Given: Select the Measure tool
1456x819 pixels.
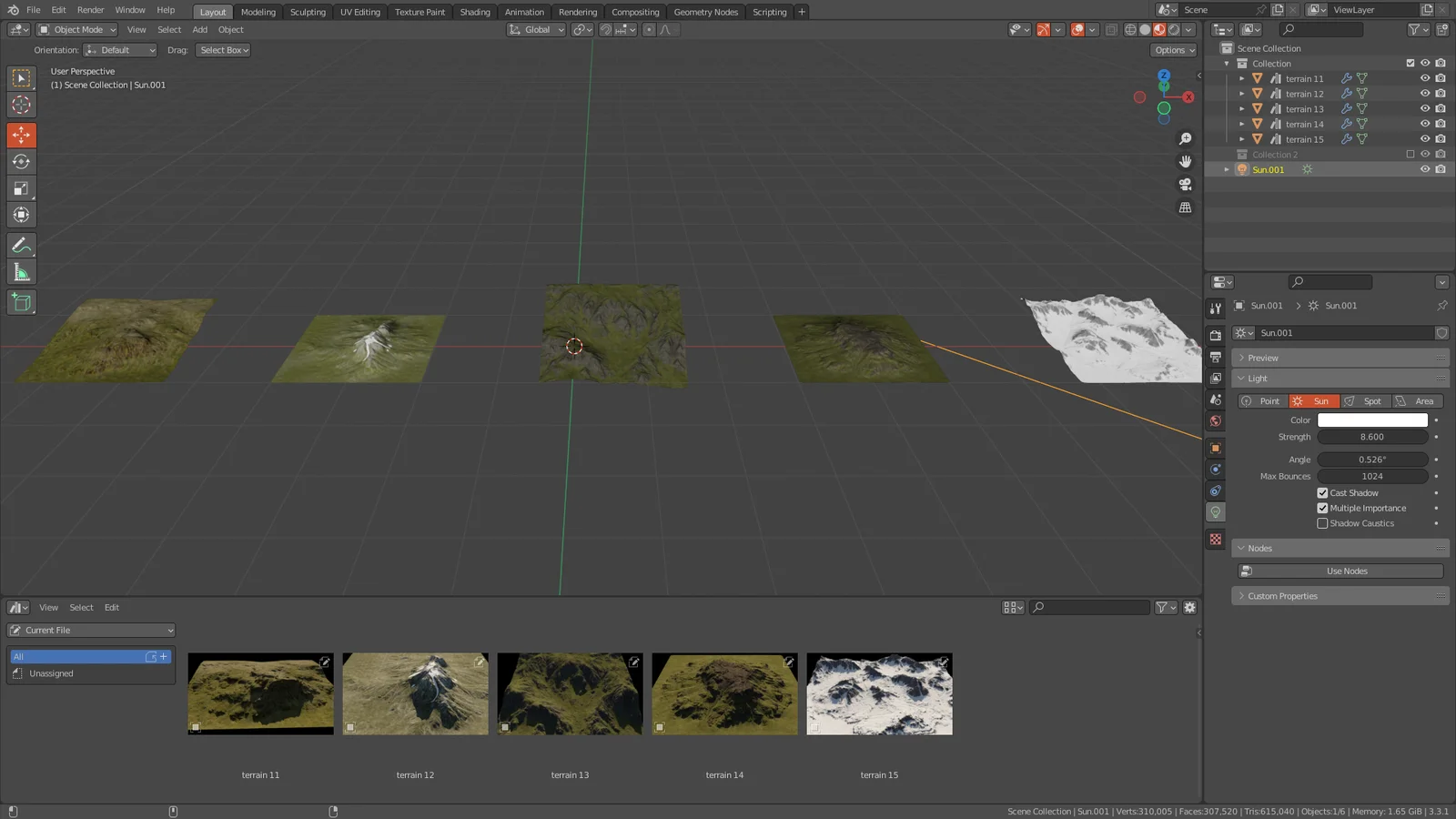Looking at the screenshot, I should (x=21, y=271).
